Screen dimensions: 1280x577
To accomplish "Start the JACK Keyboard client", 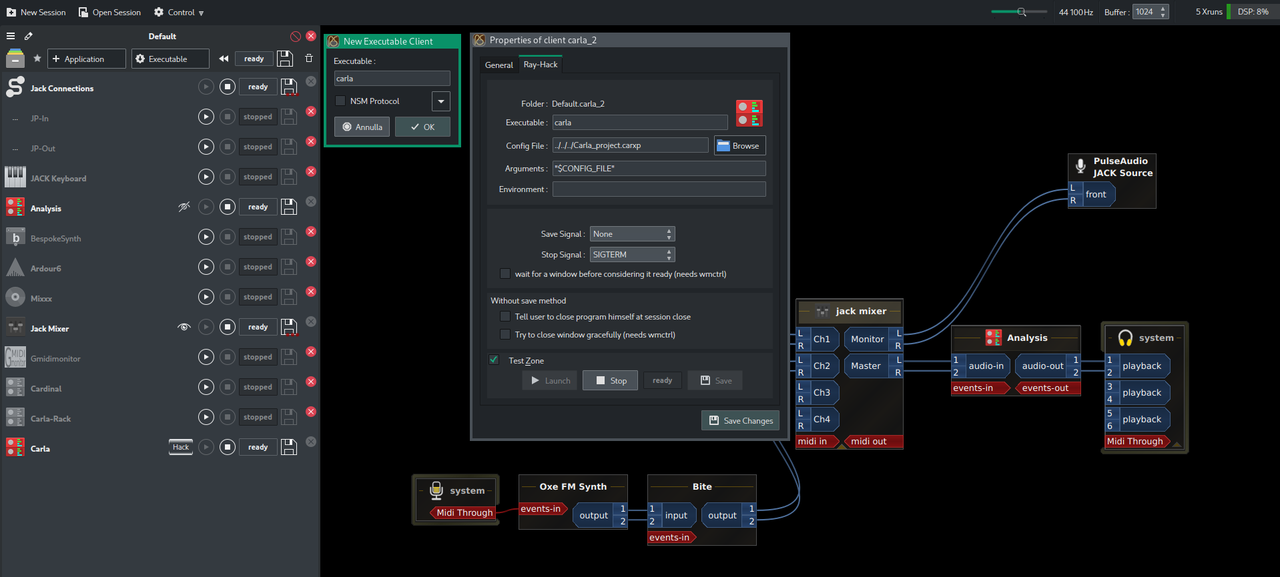I will pyautogui.click(x=206, y=177).
